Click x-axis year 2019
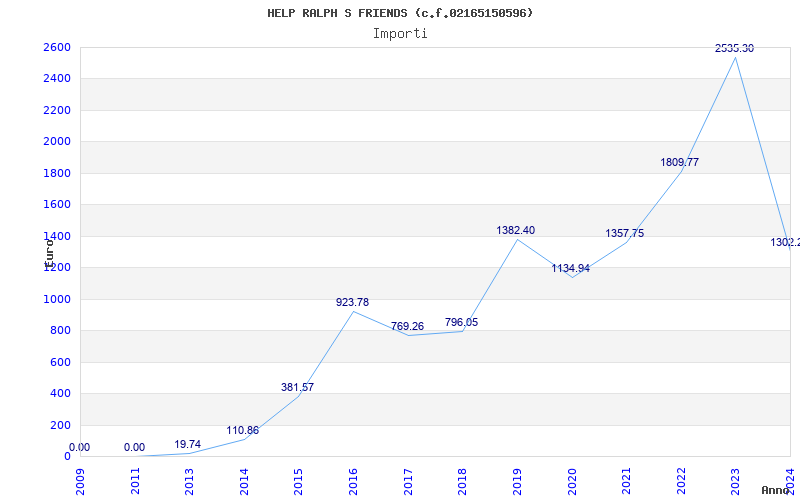 click(517, 482)
